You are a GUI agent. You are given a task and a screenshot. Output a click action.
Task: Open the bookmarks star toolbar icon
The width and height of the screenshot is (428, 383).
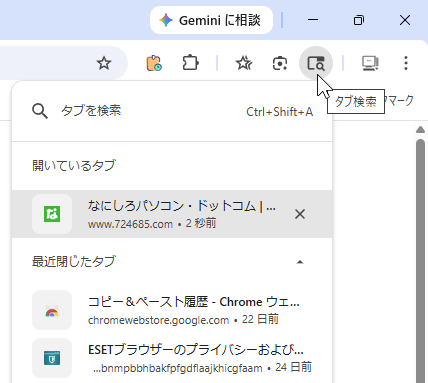(244, 63)
